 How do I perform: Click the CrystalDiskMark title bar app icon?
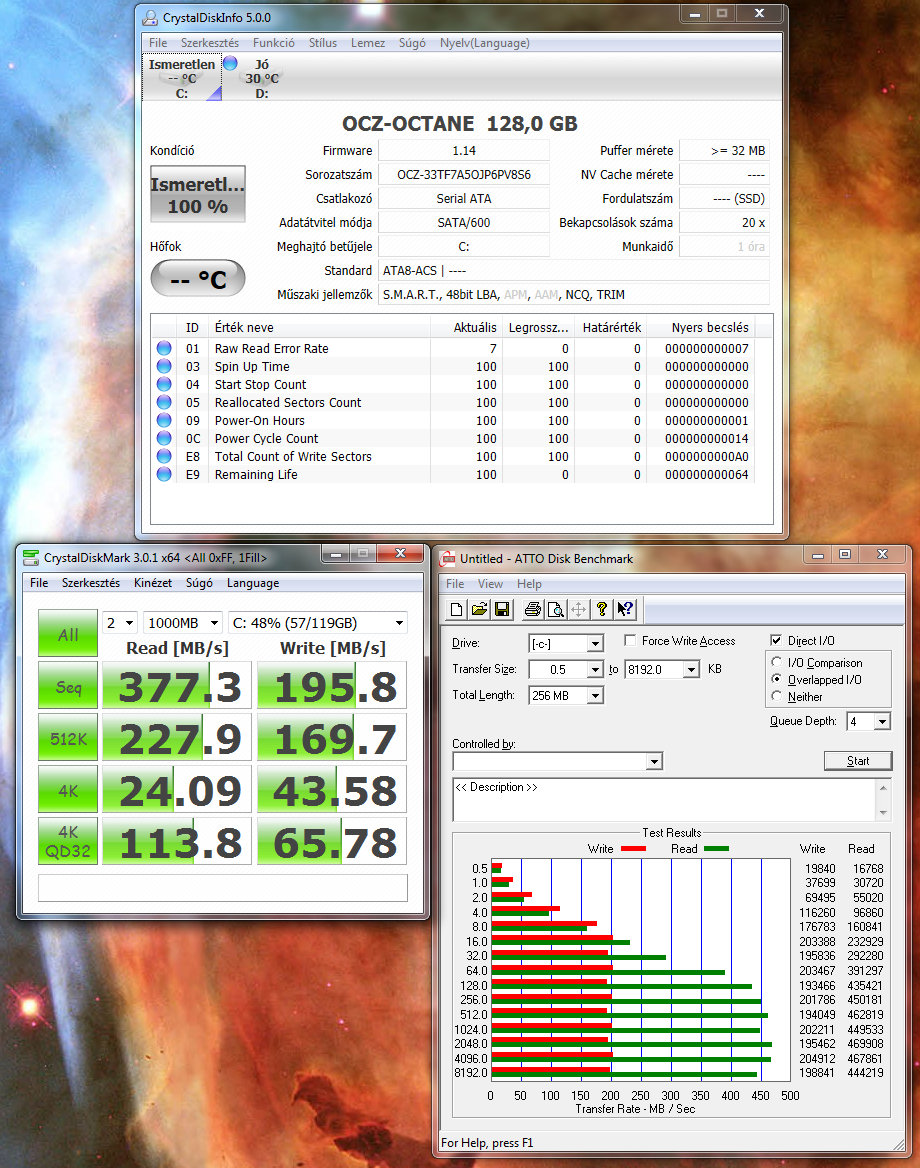pyautogui.click(x=31, y=558)
